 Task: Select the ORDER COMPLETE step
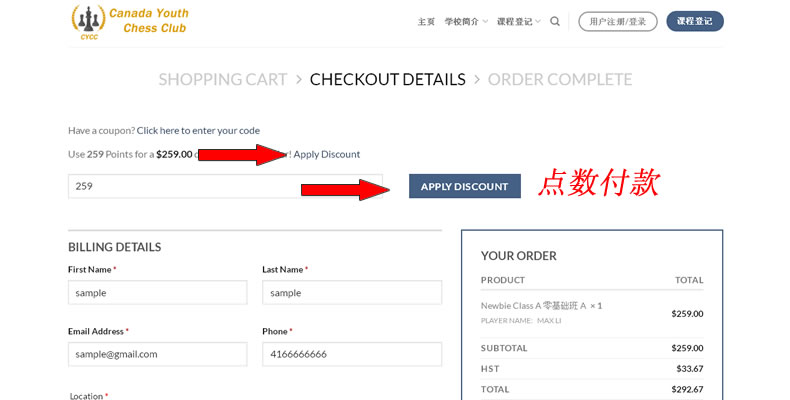tap(560, 80)
